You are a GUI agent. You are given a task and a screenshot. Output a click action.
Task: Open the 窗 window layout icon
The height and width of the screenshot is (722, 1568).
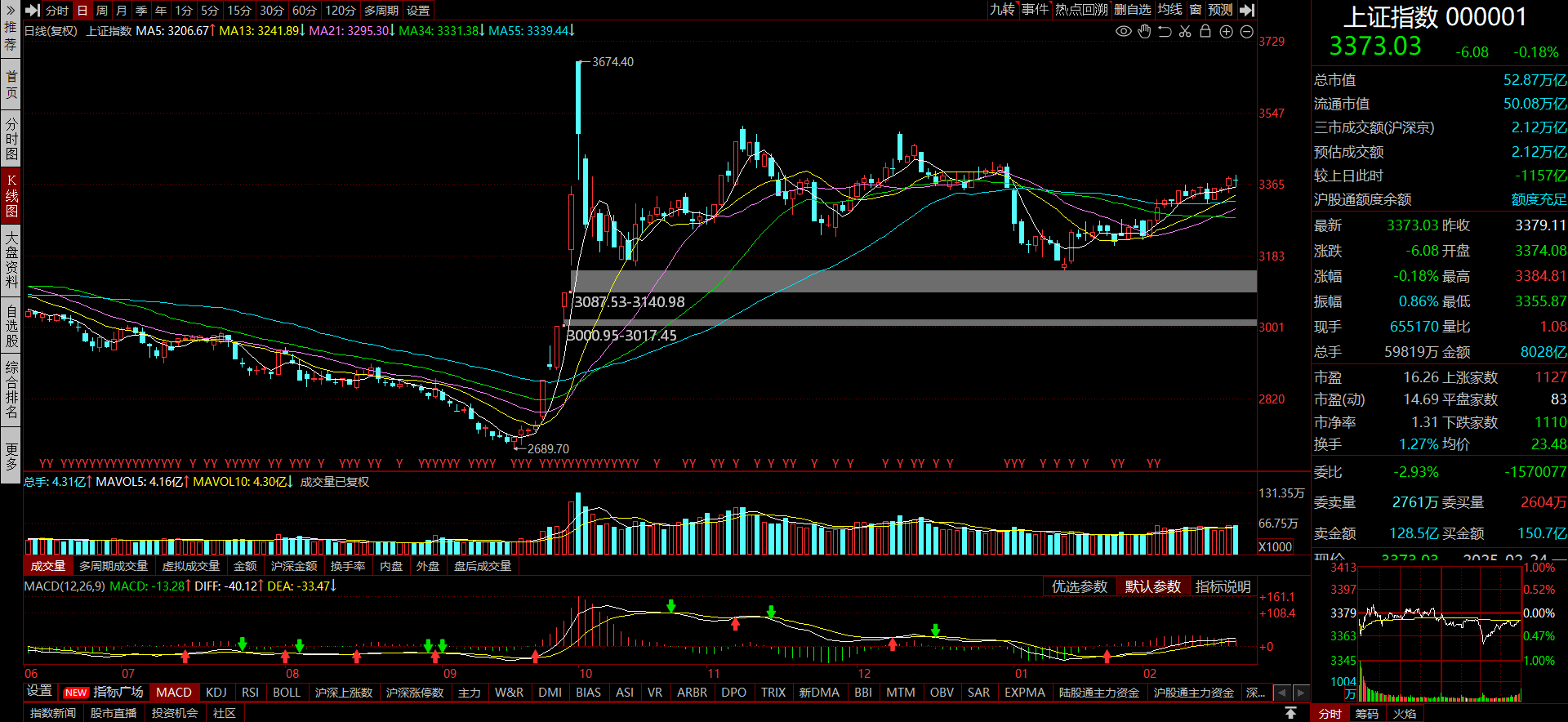(x=1195, y=10)
